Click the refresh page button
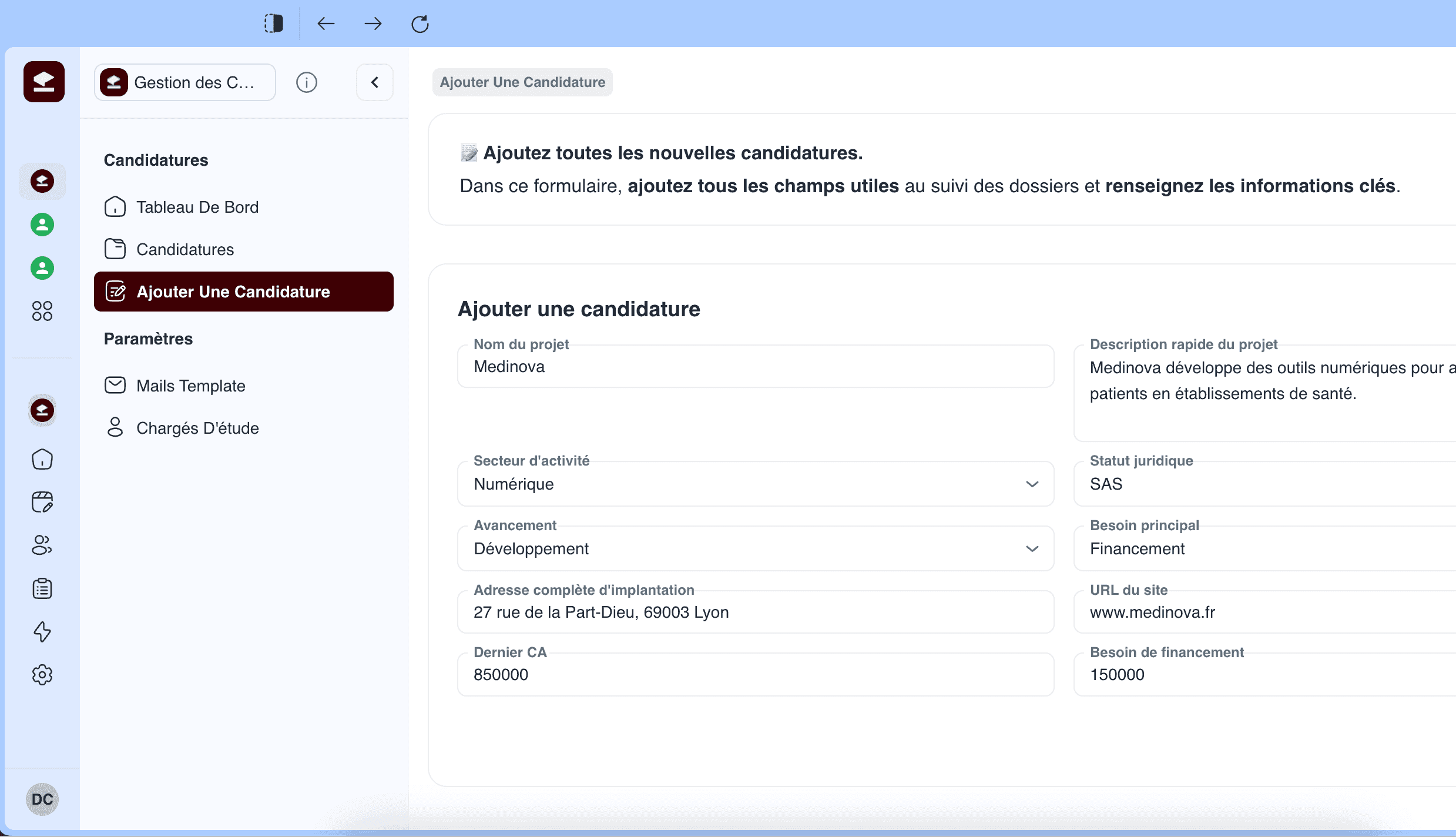1456x837 pixels. click(x=420, y=24)
